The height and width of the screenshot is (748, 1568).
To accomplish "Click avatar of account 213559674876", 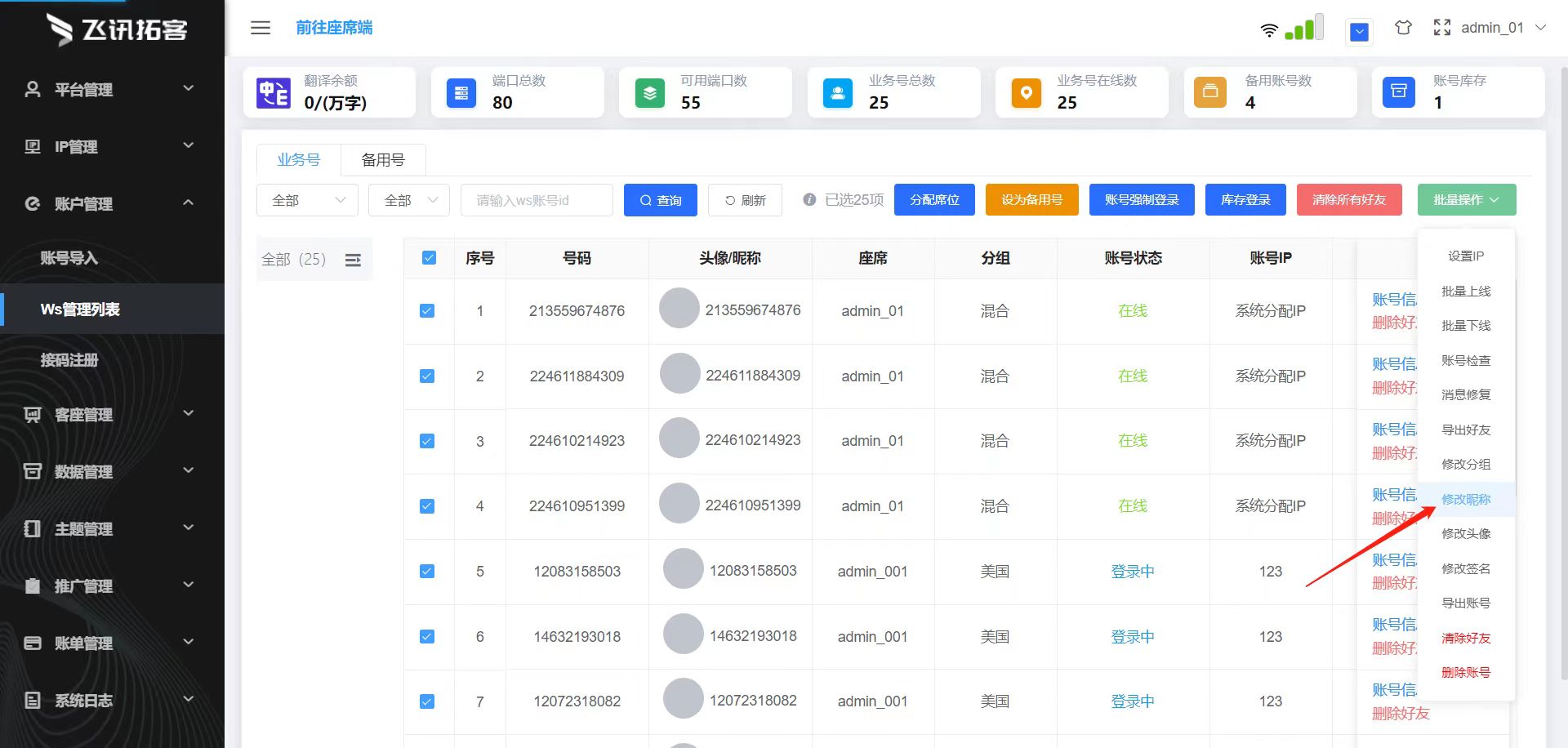I will point(679,308).
